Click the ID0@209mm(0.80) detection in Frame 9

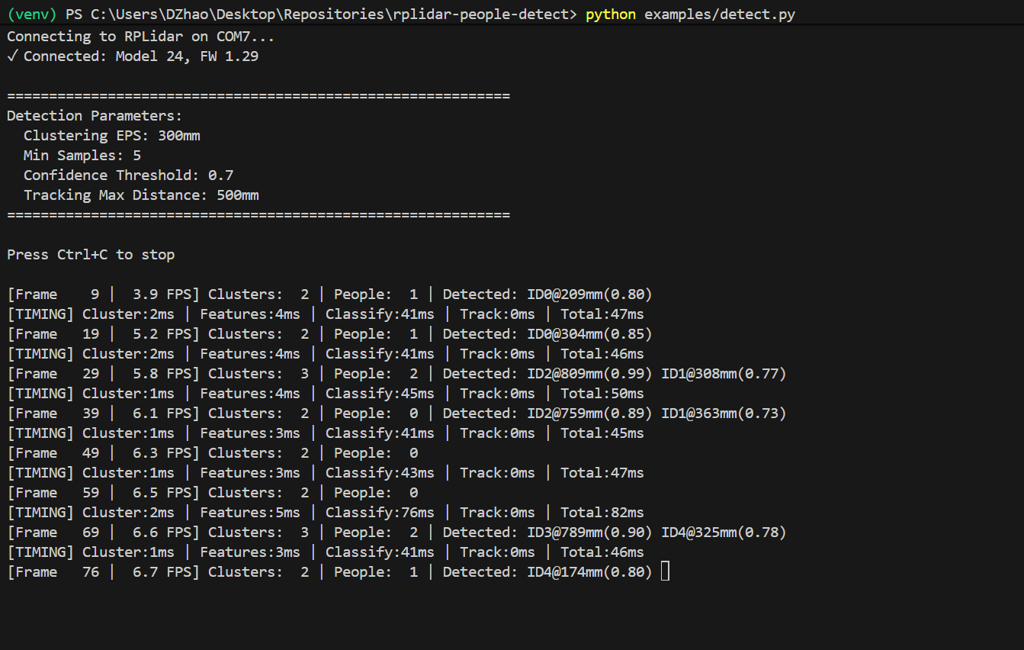tap(590, 294)
